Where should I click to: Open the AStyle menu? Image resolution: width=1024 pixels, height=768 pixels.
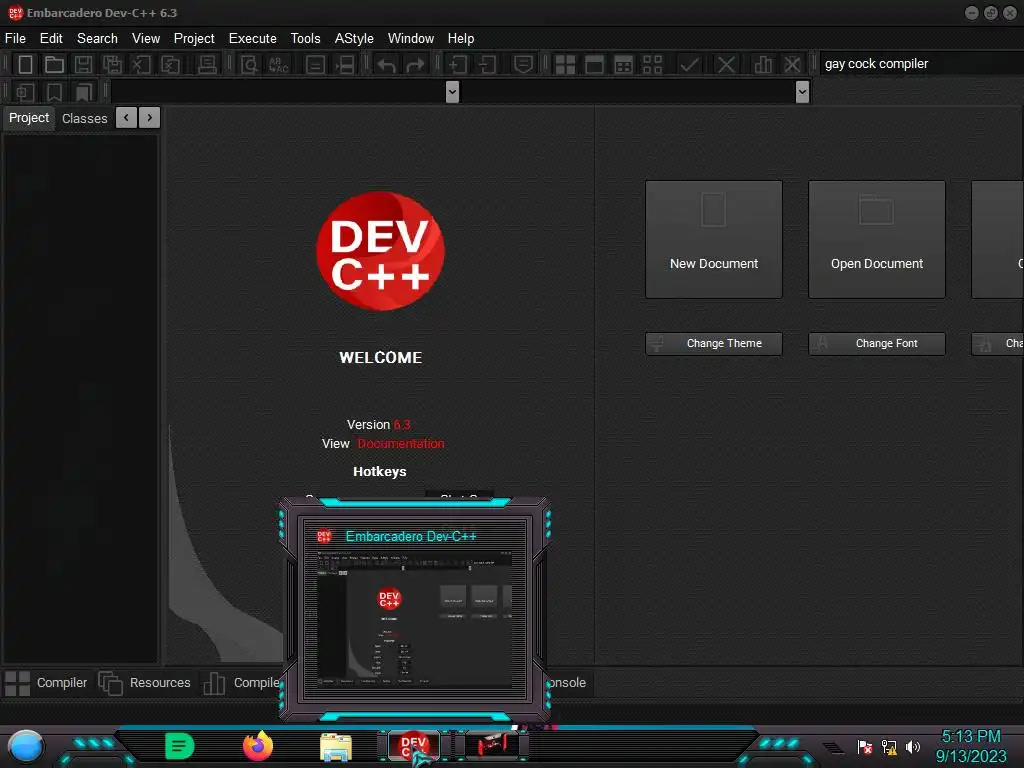coord(354,39)
